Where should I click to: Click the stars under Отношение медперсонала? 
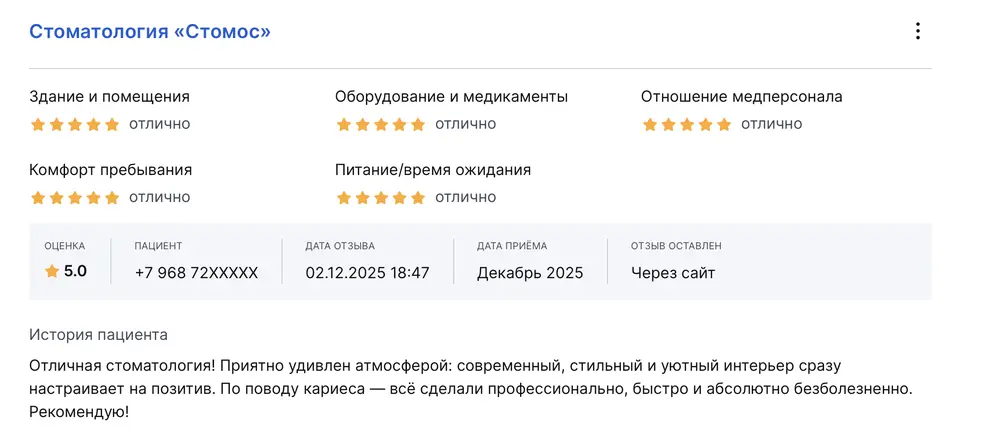686,125
